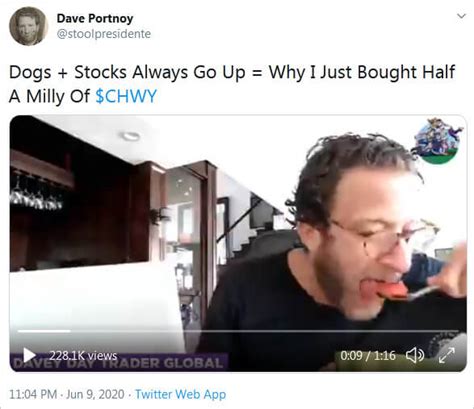Click the played portion of progress bar

click(44, 331)
